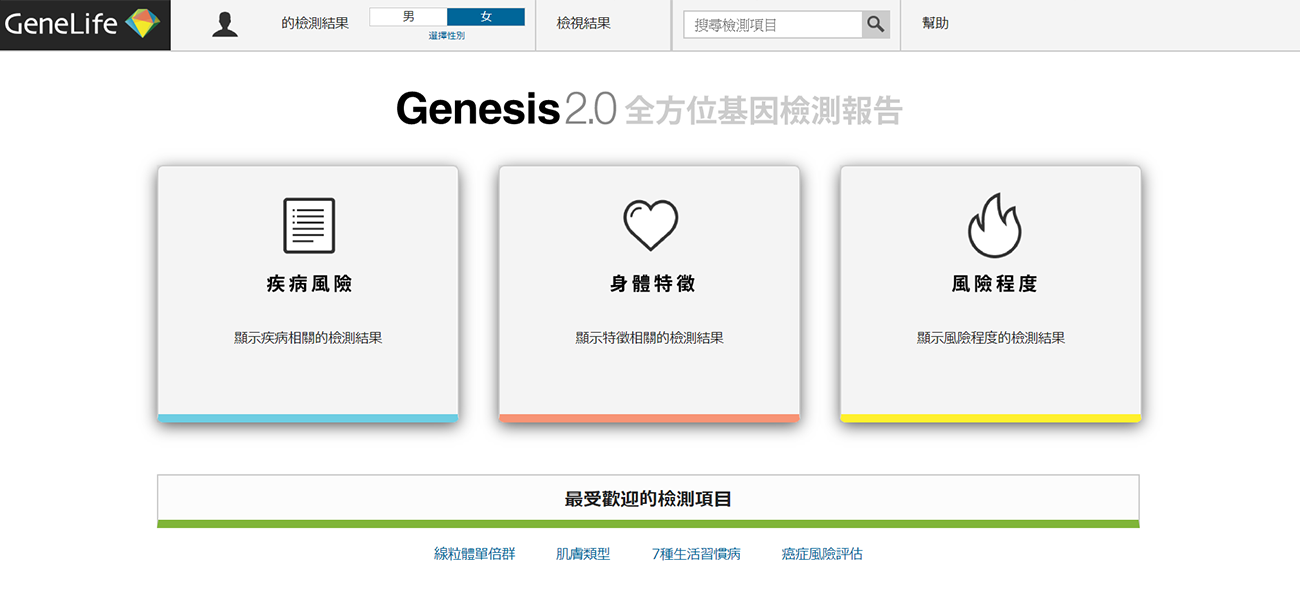Click the 最受歡迎的檢測項目 heading
This screenshot has width=1300, height=609.
(648, 498)
